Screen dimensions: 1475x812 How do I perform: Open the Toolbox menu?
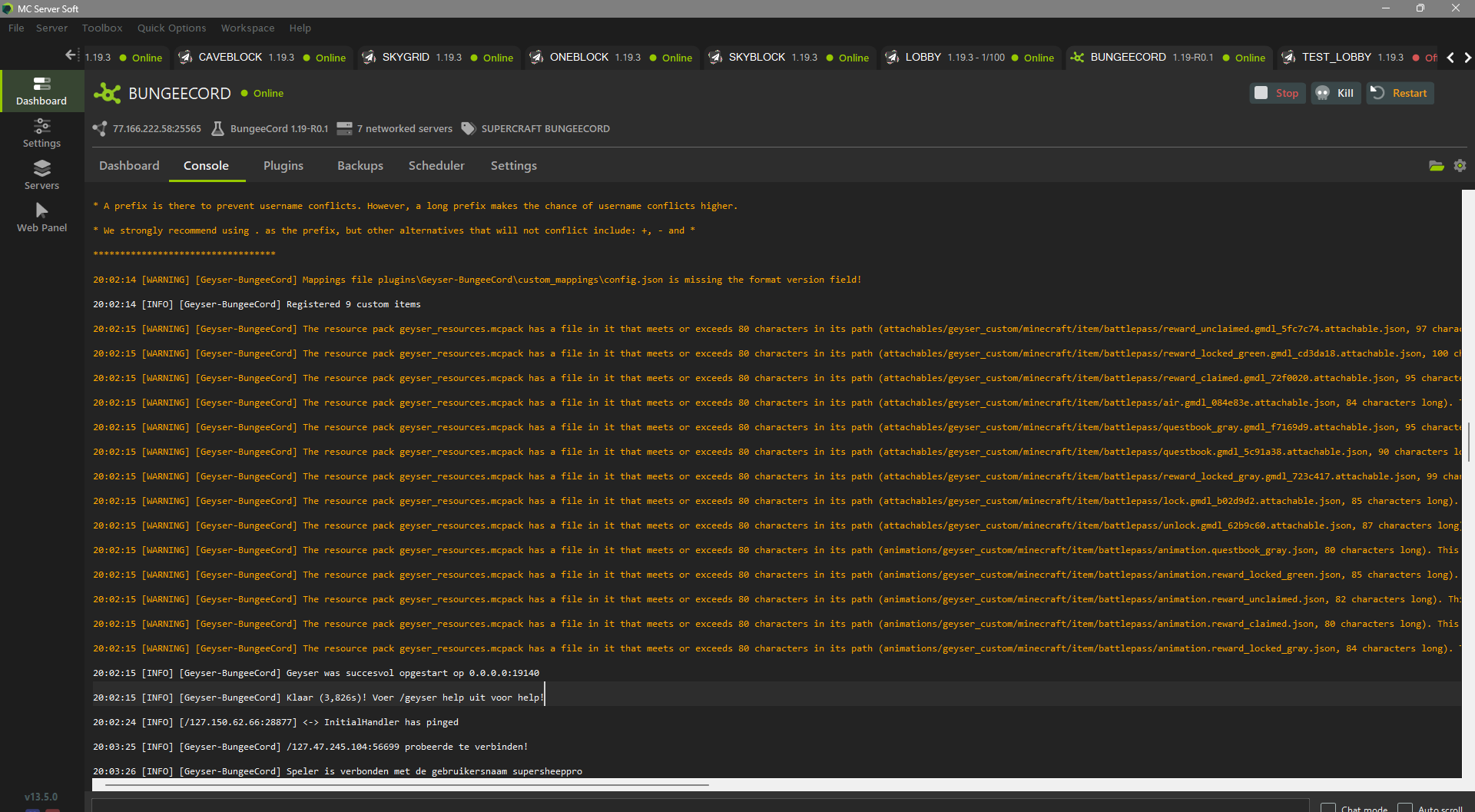point(101,28)
